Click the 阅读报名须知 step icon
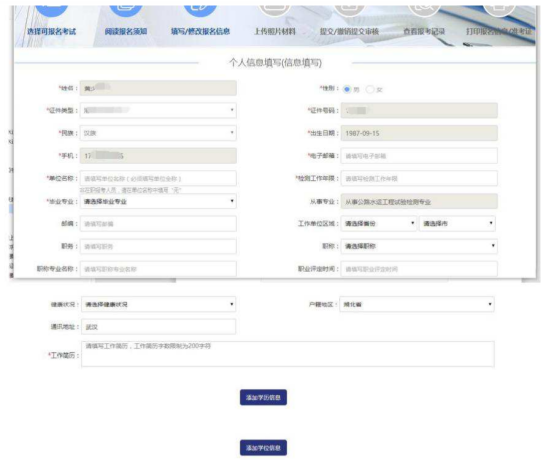The image size is (554, 461). (126, 11)
